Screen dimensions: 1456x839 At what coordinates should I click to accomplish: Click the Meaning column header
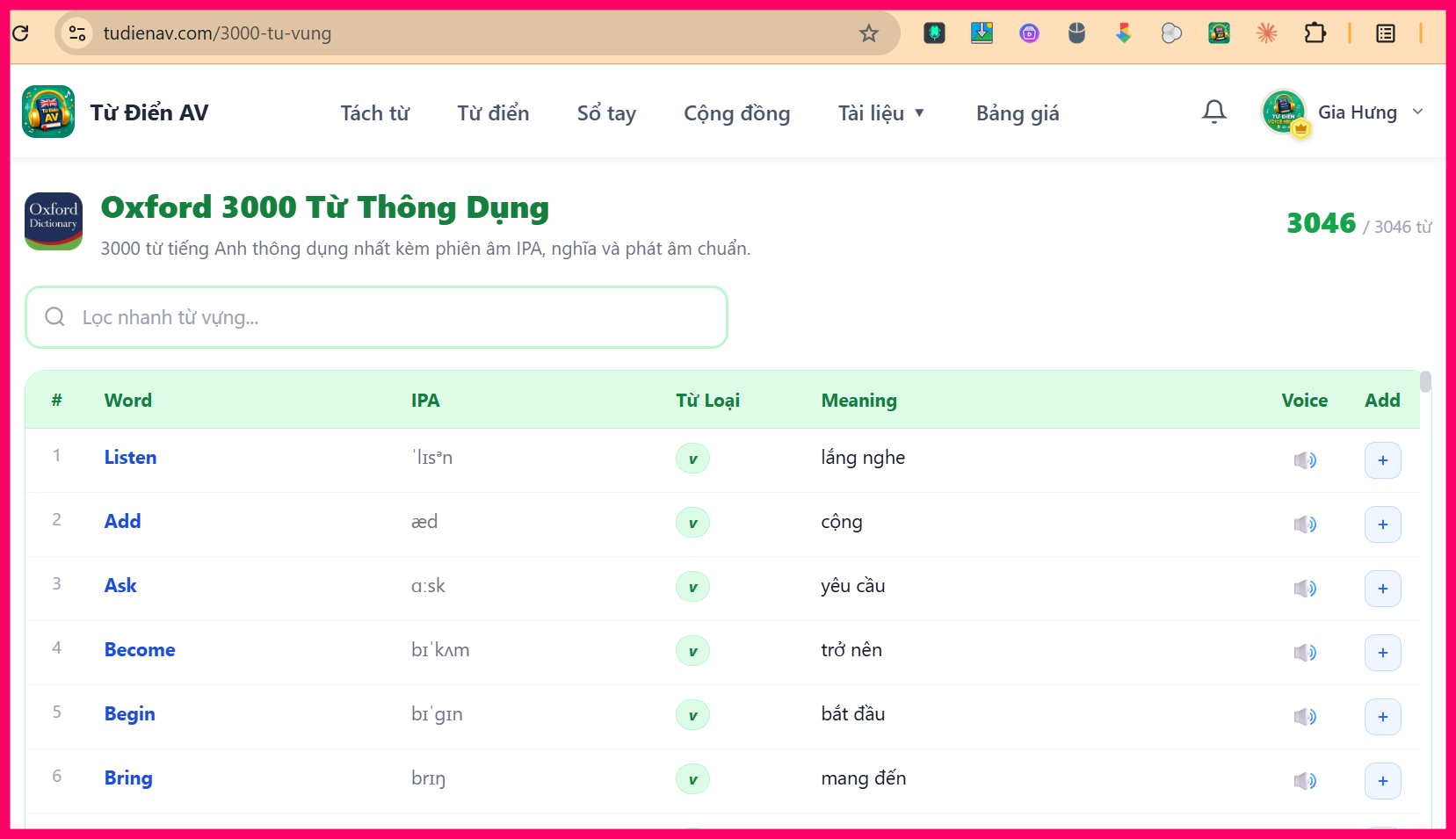click(x=859, y=401)
